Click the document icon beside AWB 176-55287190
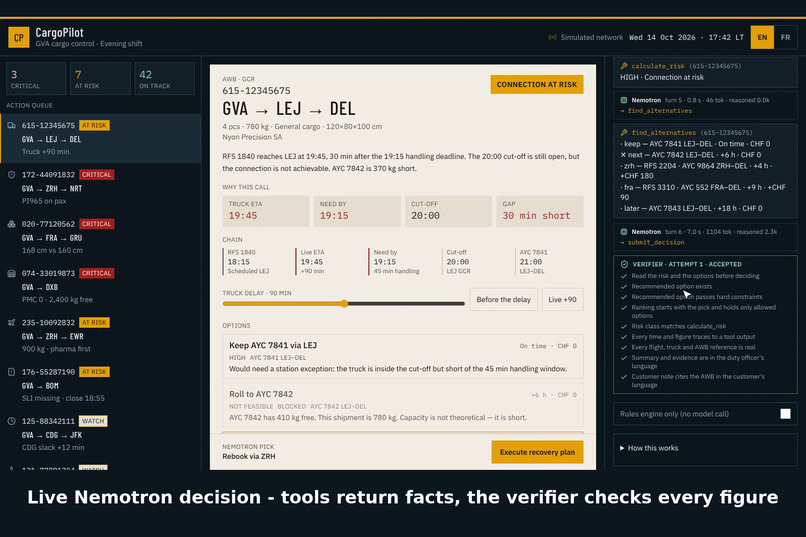 tap(11, 372)
